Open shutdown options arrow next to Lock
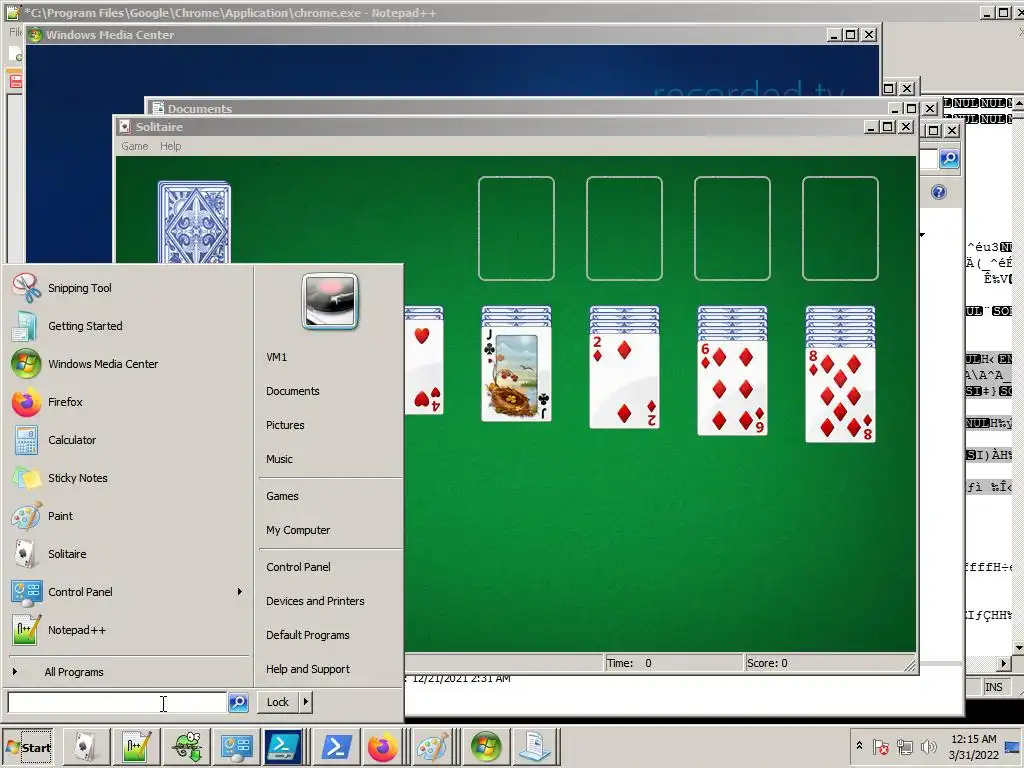1024x768 pixels. 306,702
